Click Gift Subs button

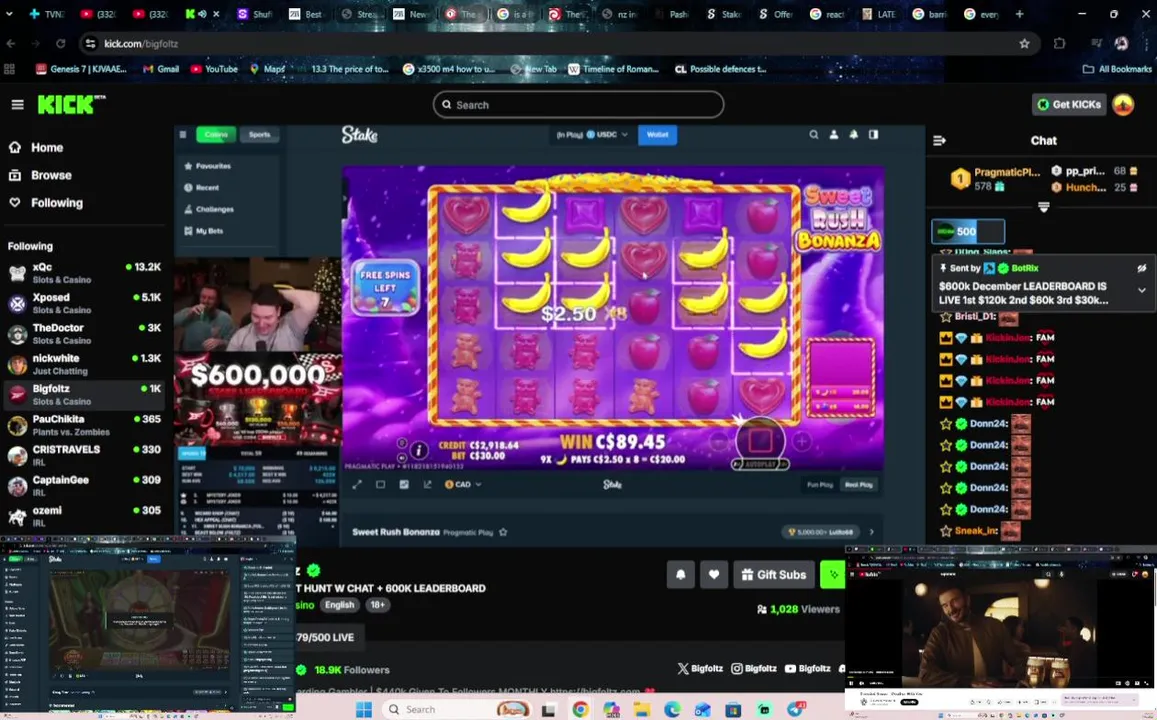tap(774, 575)
